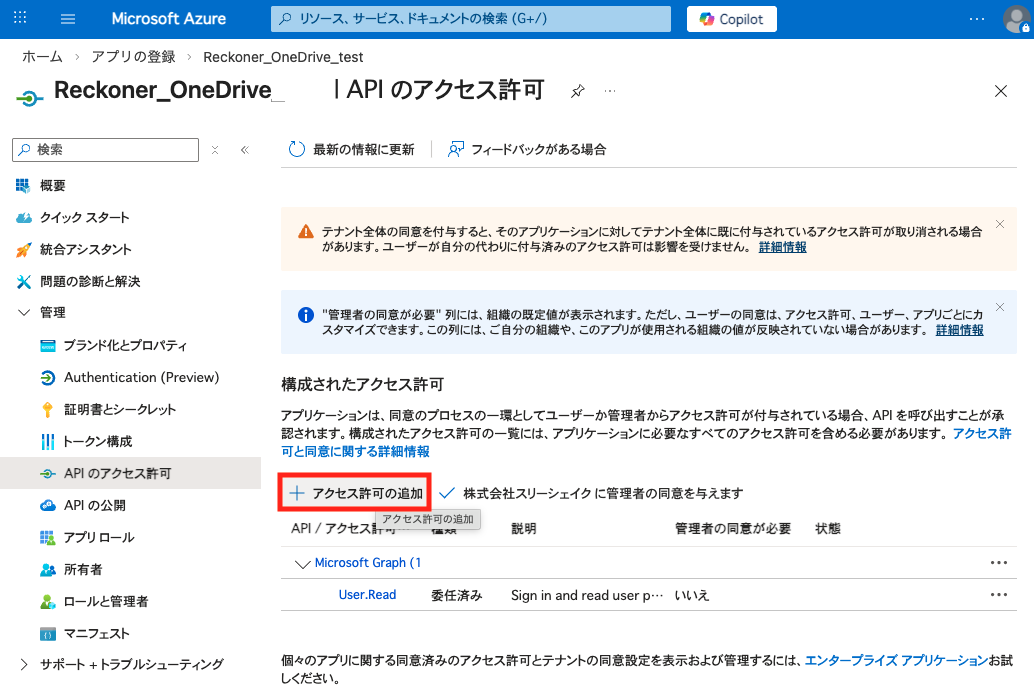Click the Sign in and read user description
This screenshot has width=1034, height=700.
click(586, 595)
